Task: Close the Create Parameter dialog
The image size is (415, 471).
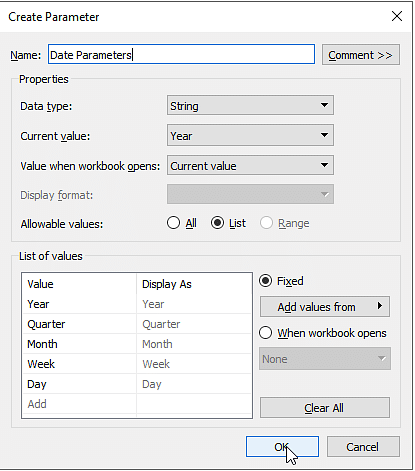Action: (397, 16)
